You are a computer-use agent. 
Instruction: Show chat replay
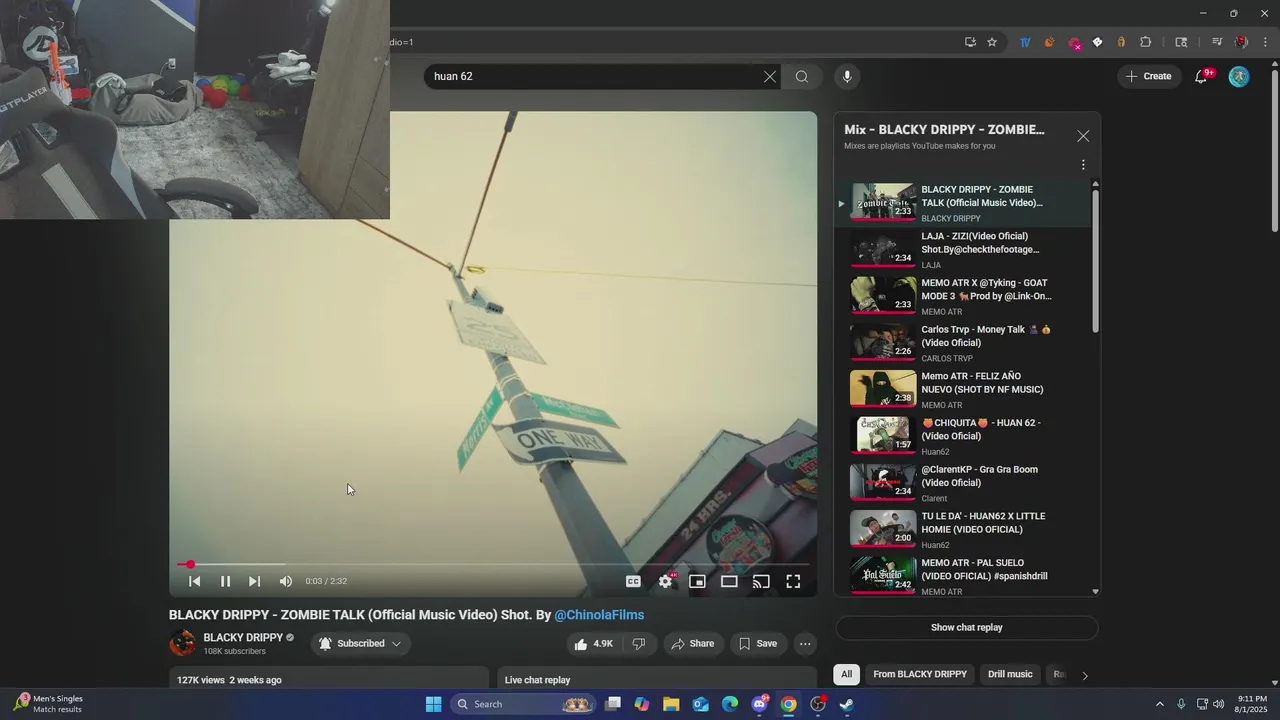pos(966,628)
